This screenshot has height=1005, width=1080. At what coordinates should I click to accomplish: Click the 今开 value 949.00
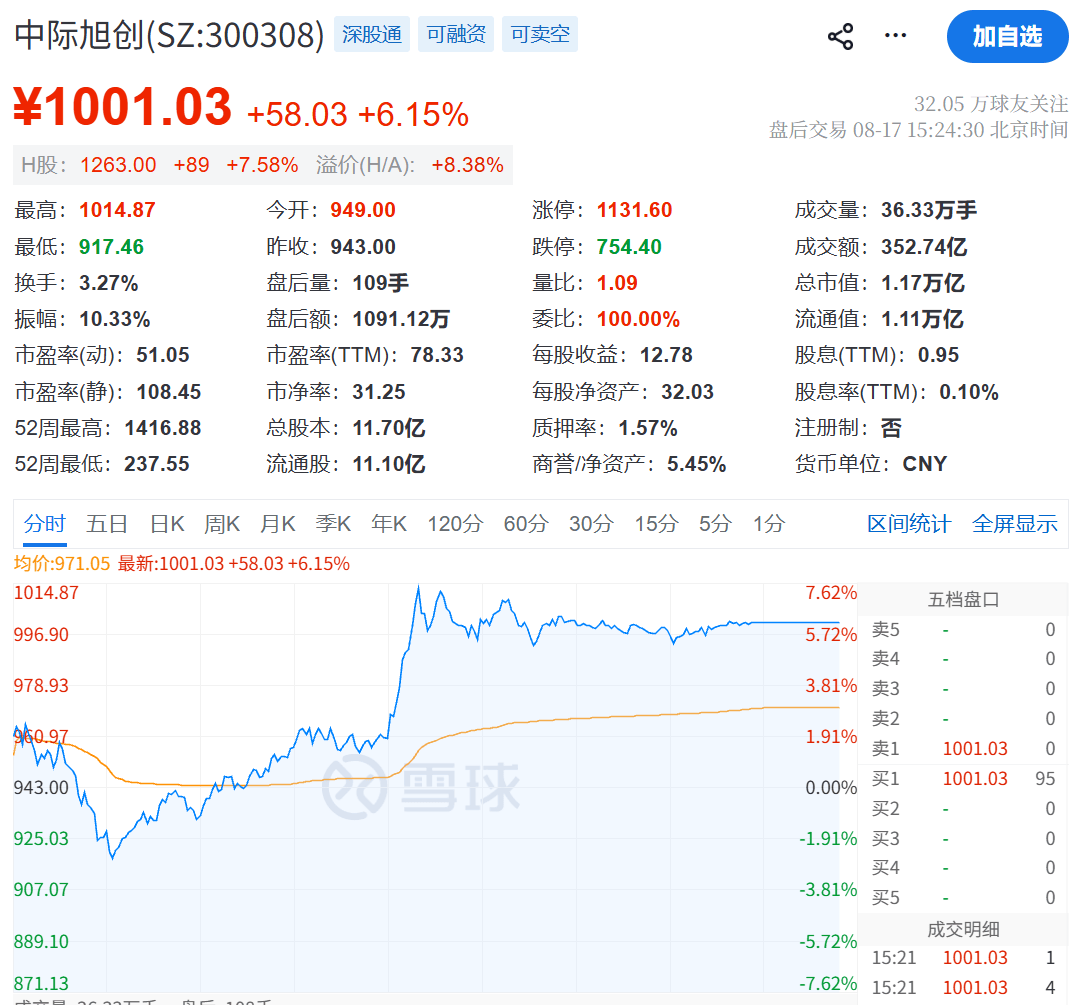[362, 210]
